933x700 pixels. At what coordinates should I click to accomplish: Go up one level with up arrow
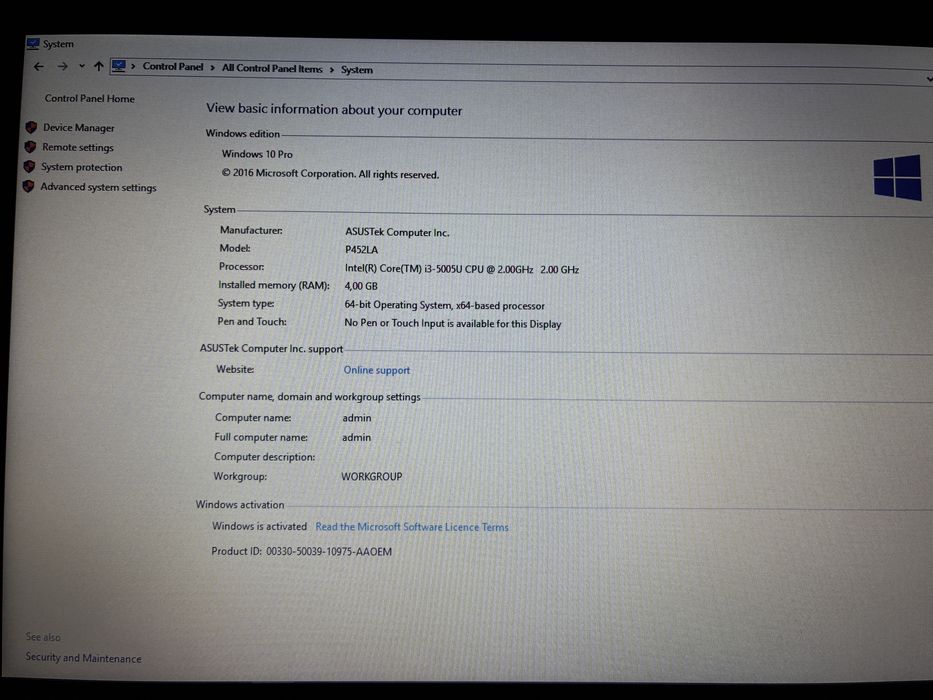tap(99, 66)
